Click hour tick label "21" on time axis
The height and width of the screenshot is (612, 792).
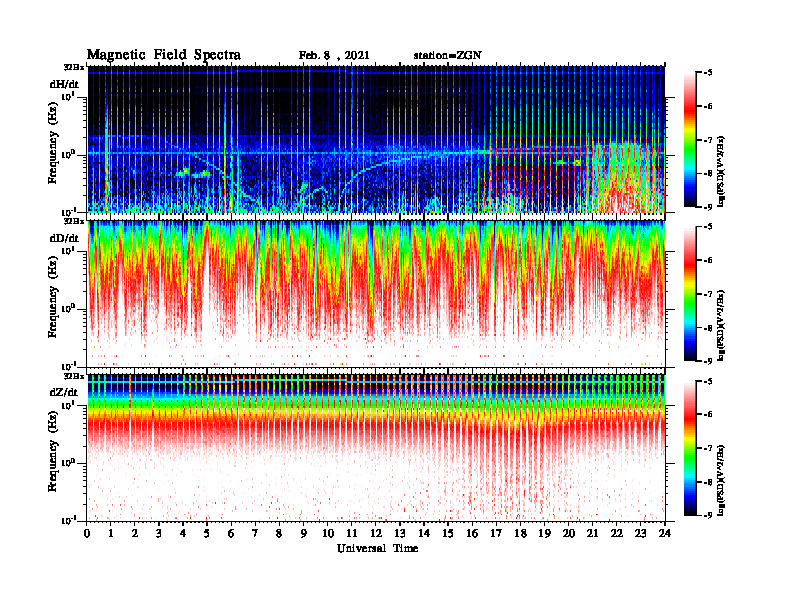pyautogui.click(x=592, y=533)
